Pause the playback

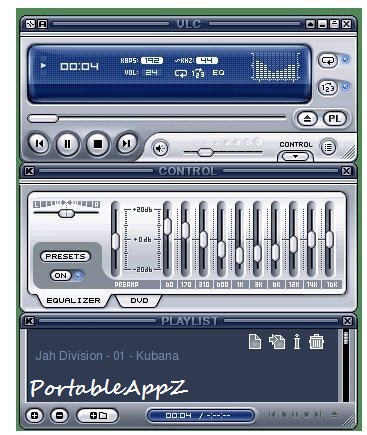pos(68,144)
